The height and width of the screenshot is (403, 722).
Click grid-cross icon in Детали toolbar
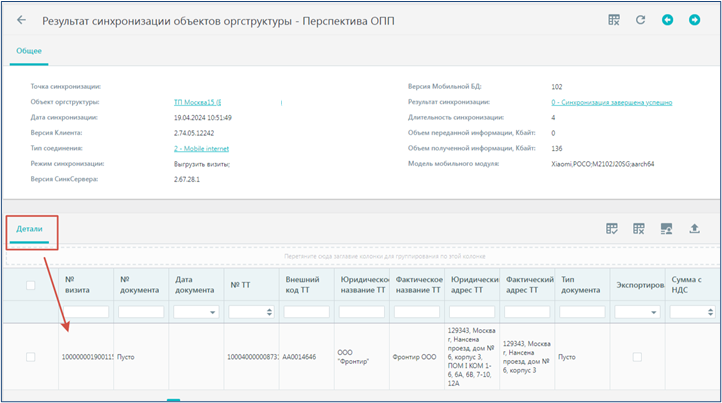pos(639,228)
